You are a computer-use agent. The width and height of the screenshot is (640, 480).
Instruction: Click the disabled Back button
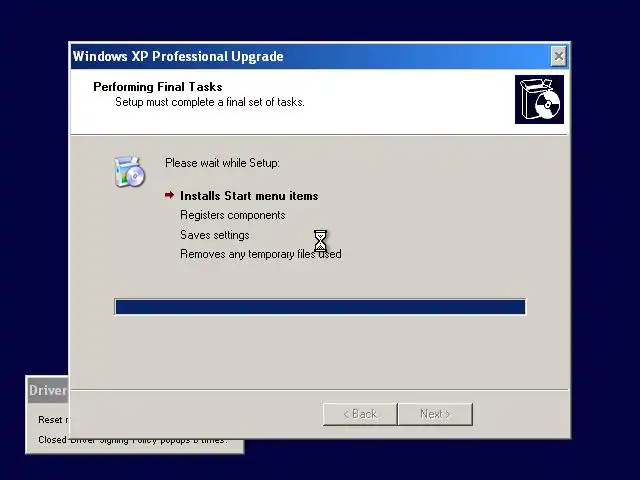[360, 414]
